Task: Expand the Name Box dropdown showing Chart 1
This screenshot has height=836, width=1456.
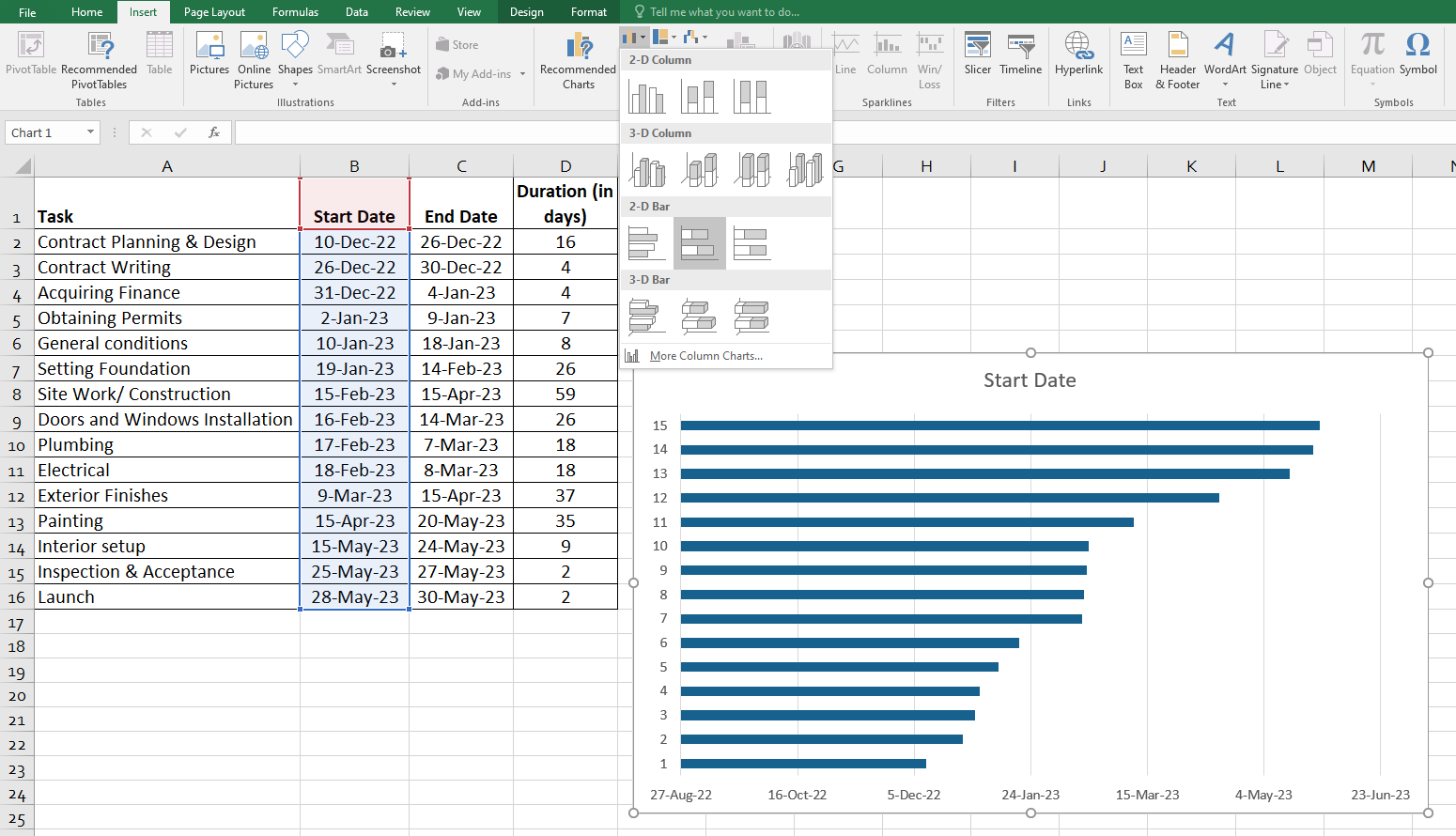Action: [90, 132]
